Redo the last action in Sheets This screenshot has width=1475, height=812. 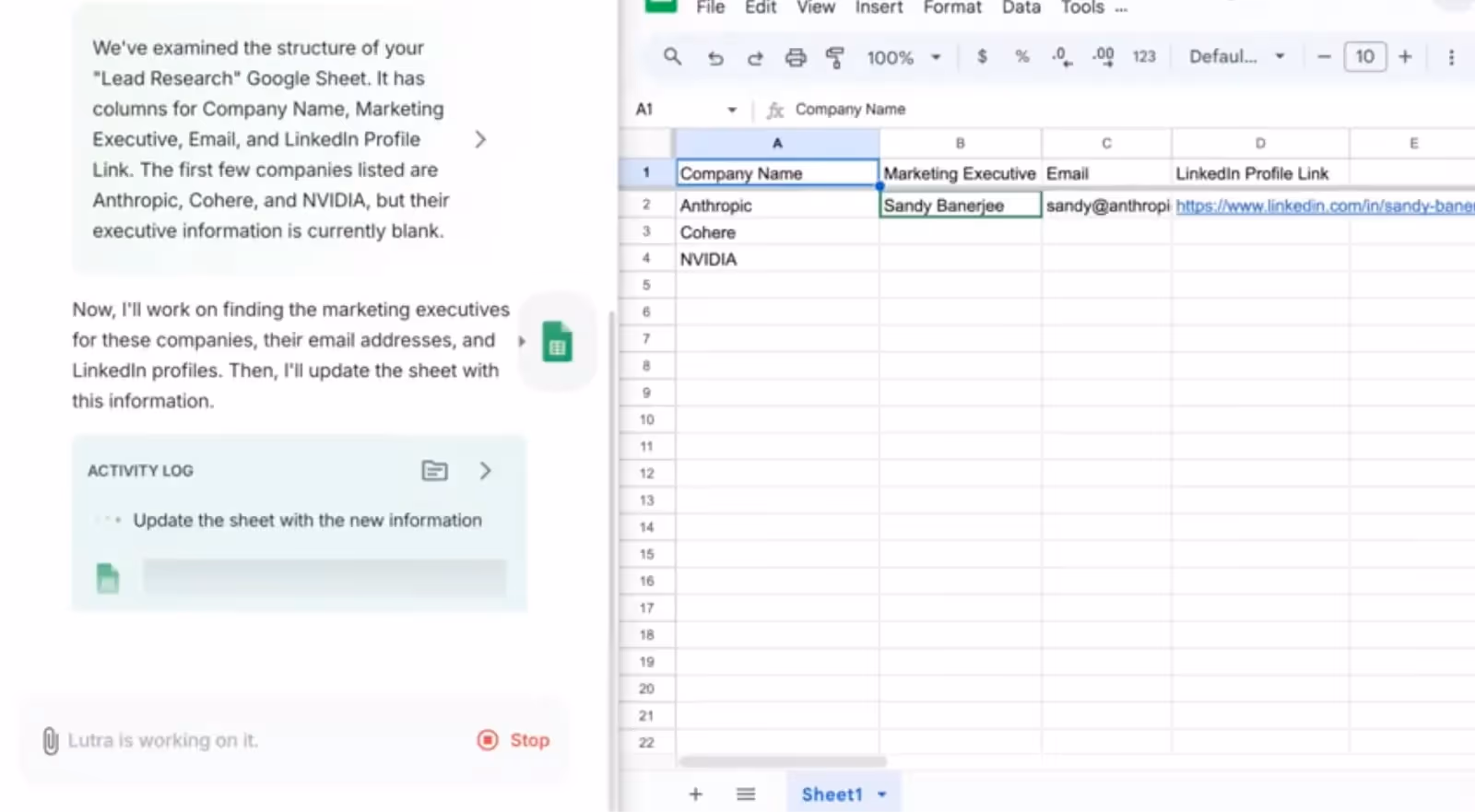[x=755, y=58]
